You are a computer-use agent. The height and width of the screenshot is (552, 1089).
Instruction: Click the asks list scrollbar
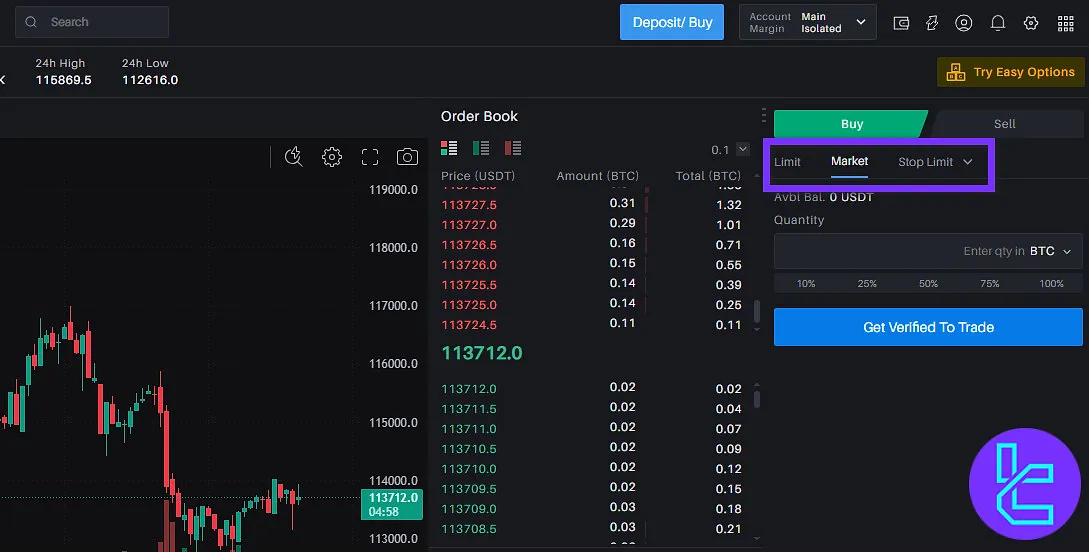756,311
